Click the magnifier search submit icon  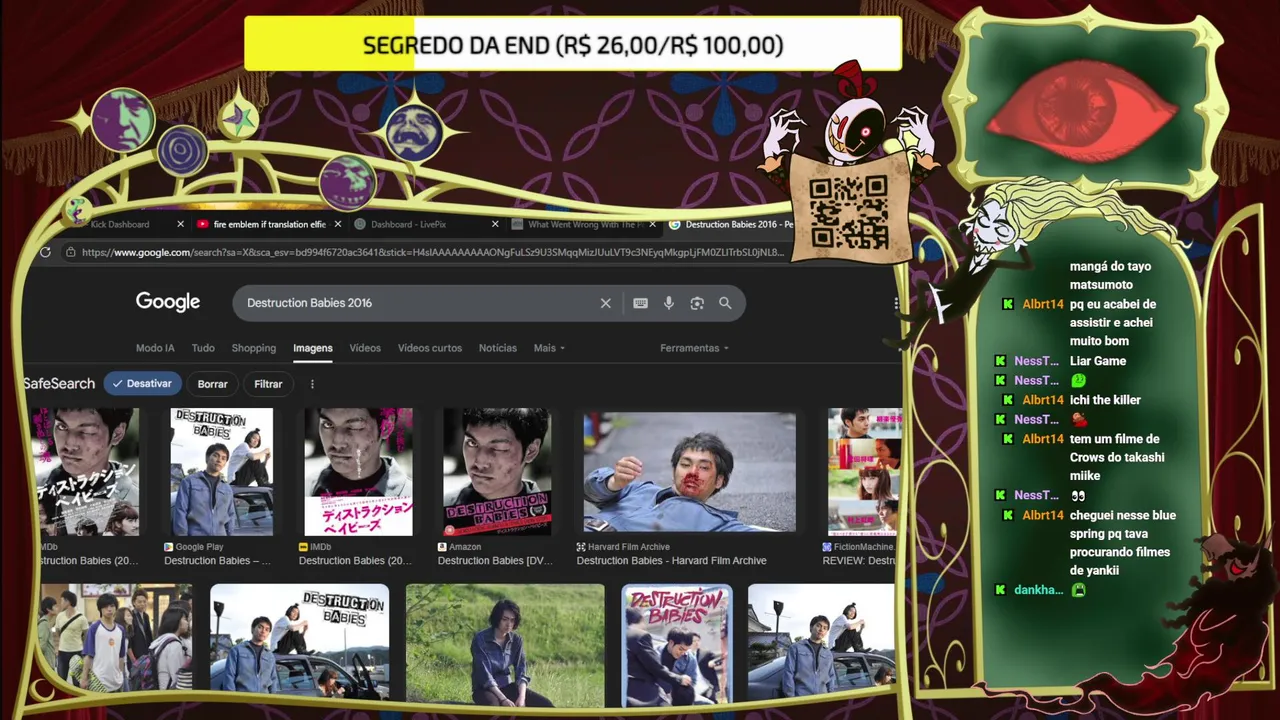pos(725,303)
